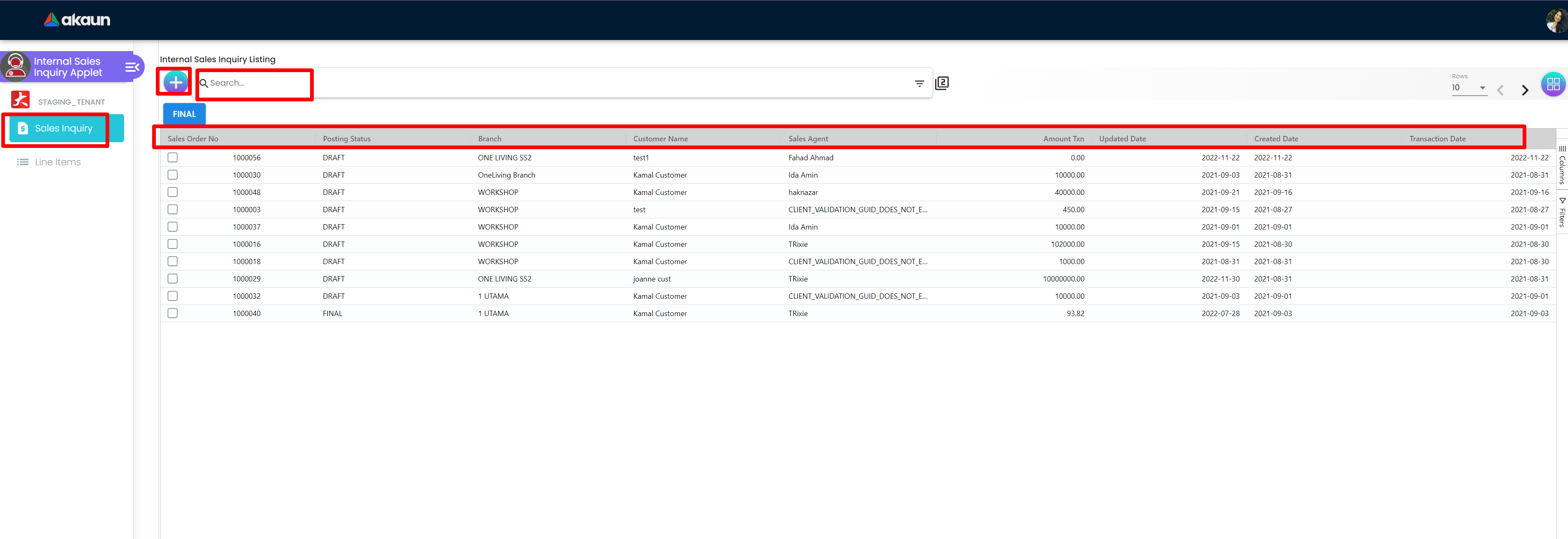This screenshot has height=539, width=1568.
Task: Check the row for order 1000040
Action: click(x=173, y=313)
